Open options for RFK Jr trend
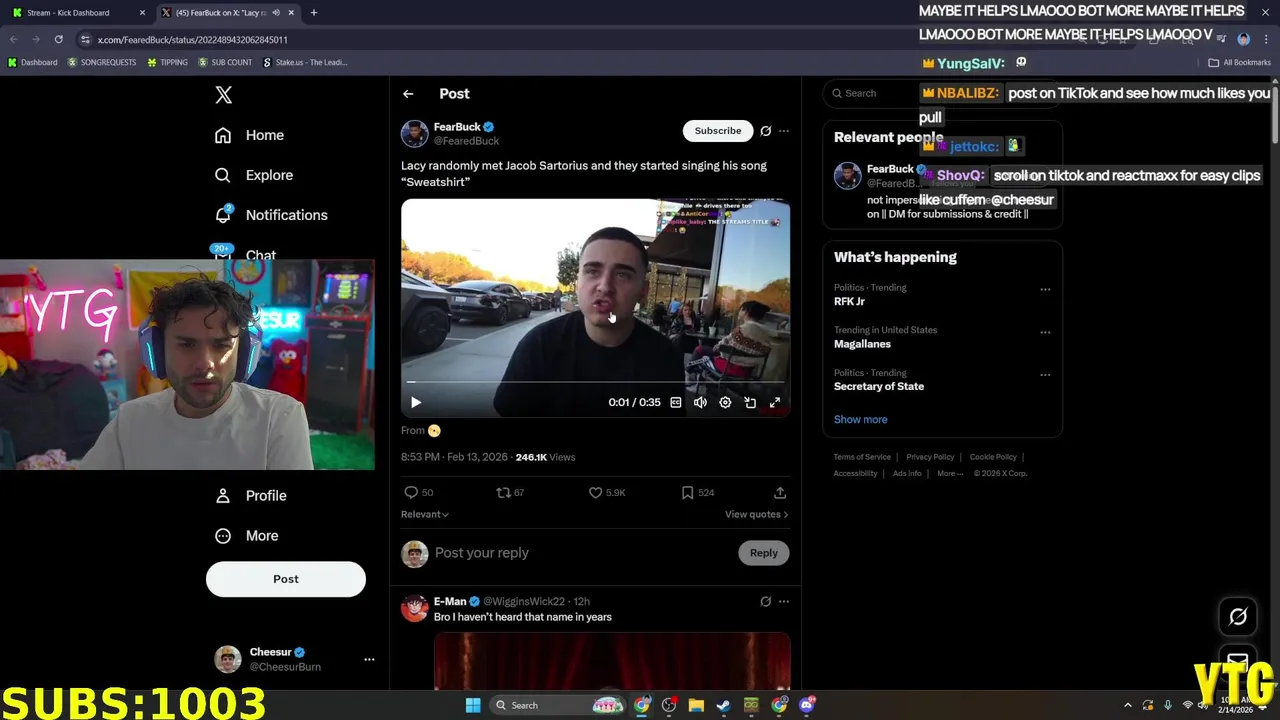 coord(1045,289)
